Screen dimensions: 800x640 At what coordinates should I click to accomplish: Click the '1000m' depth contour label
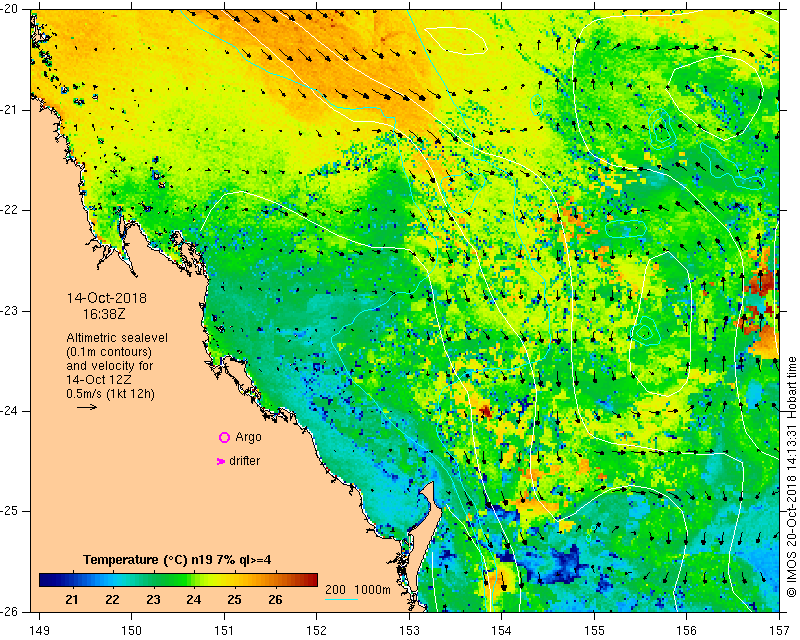tap(372, 589)
